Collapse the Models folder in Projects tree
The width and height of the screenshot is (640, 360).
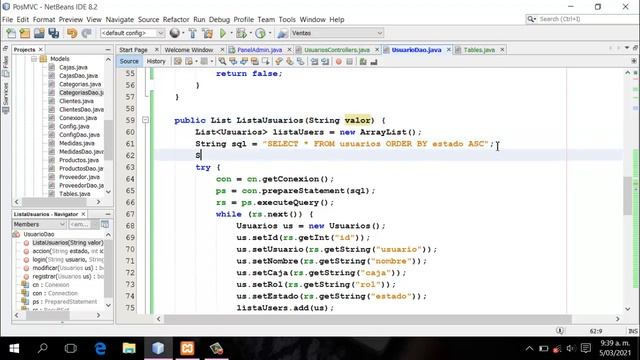(x=34, y=59)
